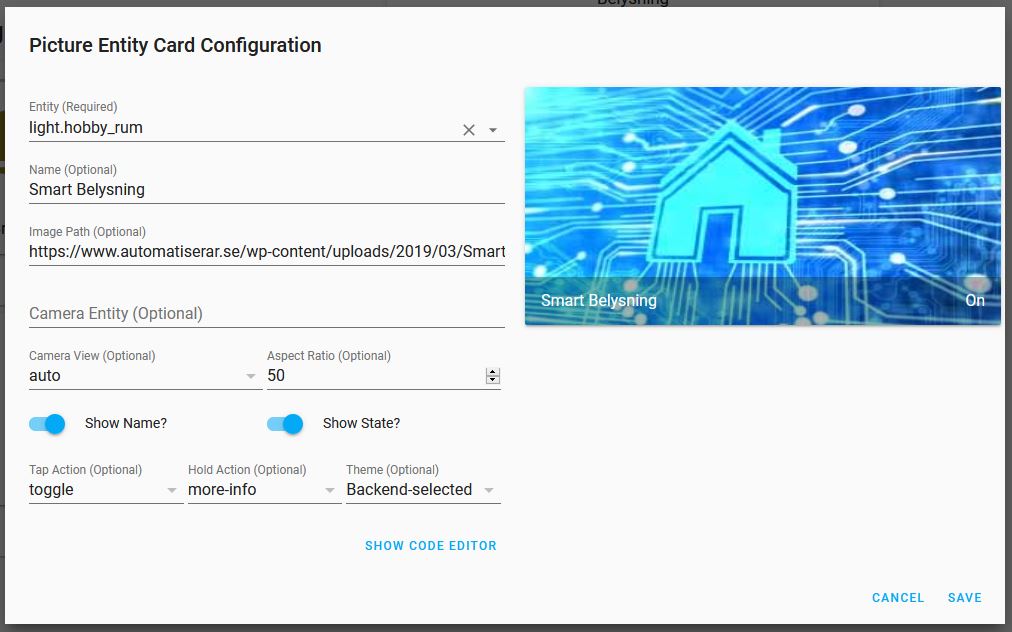Click the On state in preview
1012x632 pixels.
click(x=975, y=301)
